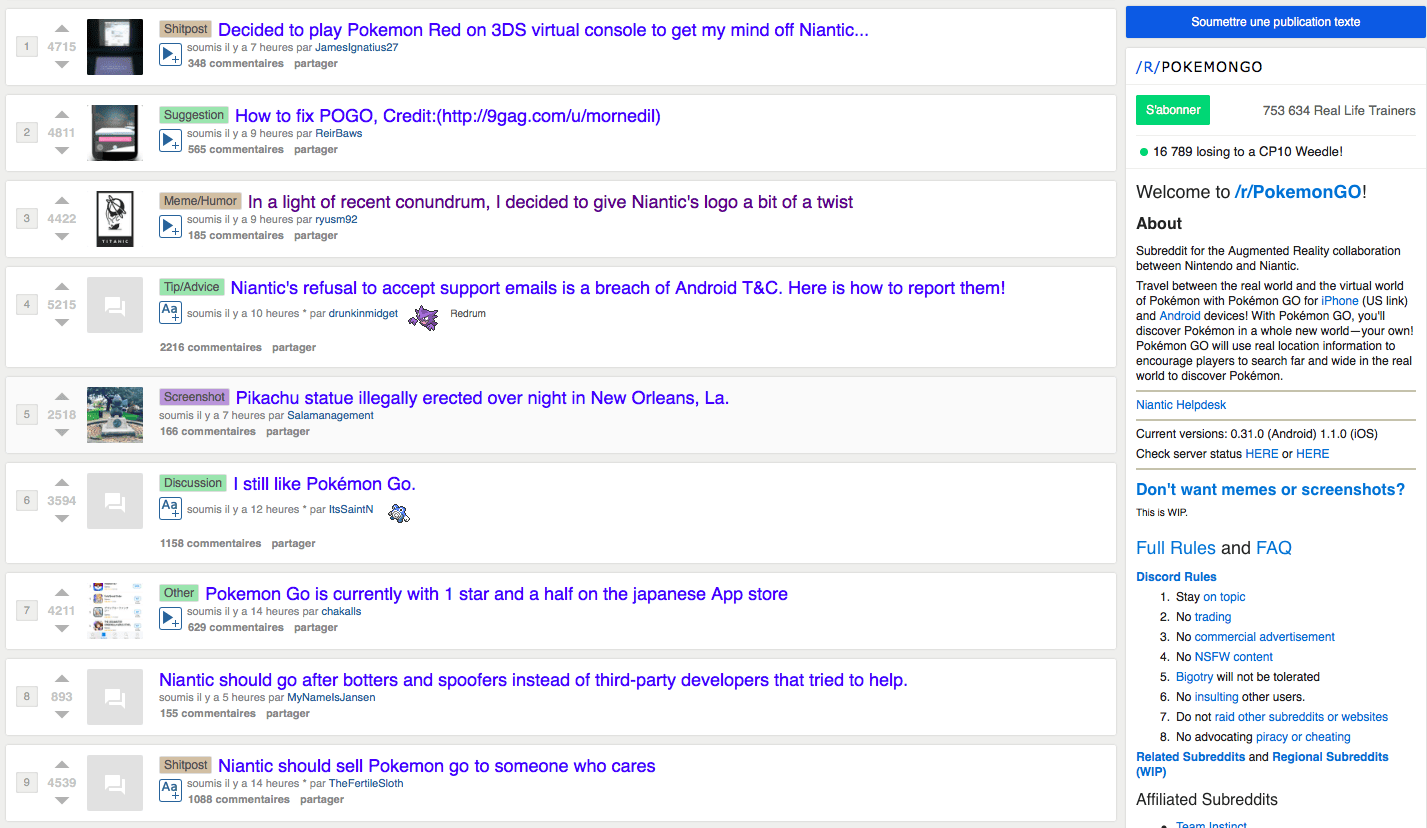
Task: Expand media preview for japanese App store post
Action: pos(170,618)
